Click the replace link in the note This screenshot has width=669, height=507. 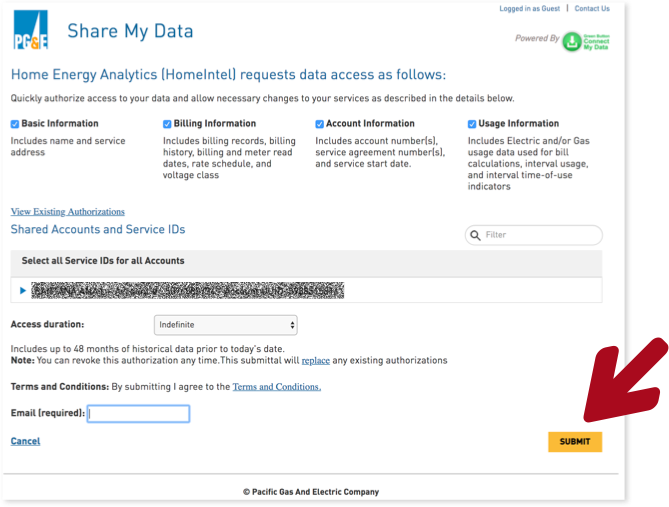pyautogui.click(x=316, y=361)
